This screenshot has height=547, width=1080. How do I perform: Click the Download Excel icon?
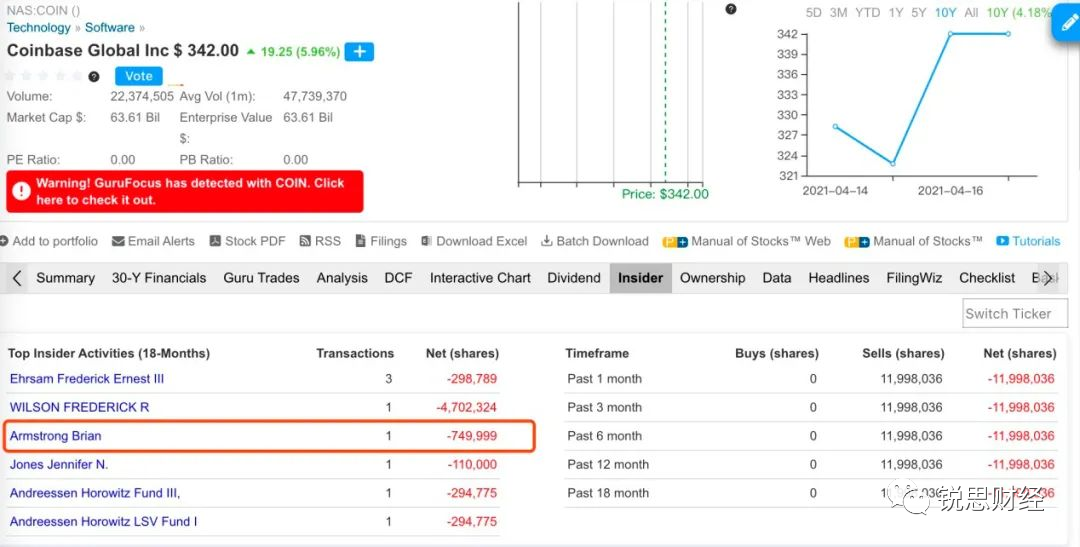coord(426,241)
